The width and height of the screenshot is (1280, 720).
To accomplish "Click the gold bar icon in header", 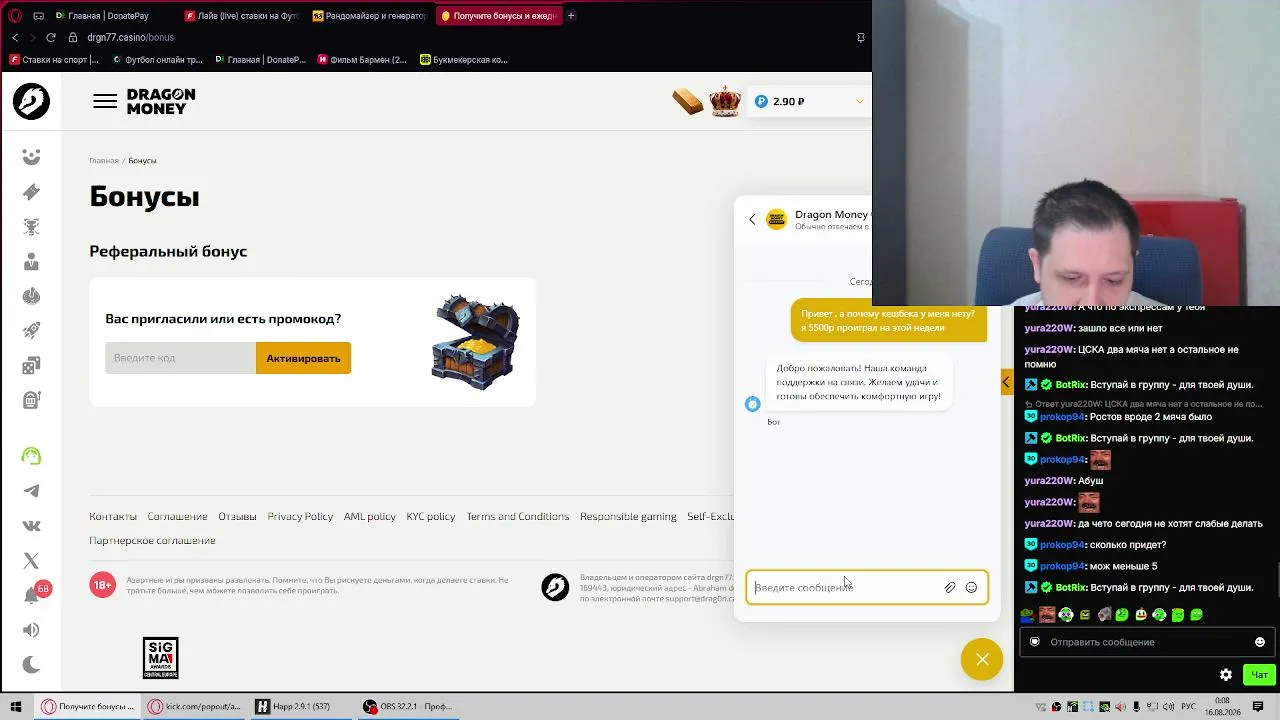I will click(688, 101).
